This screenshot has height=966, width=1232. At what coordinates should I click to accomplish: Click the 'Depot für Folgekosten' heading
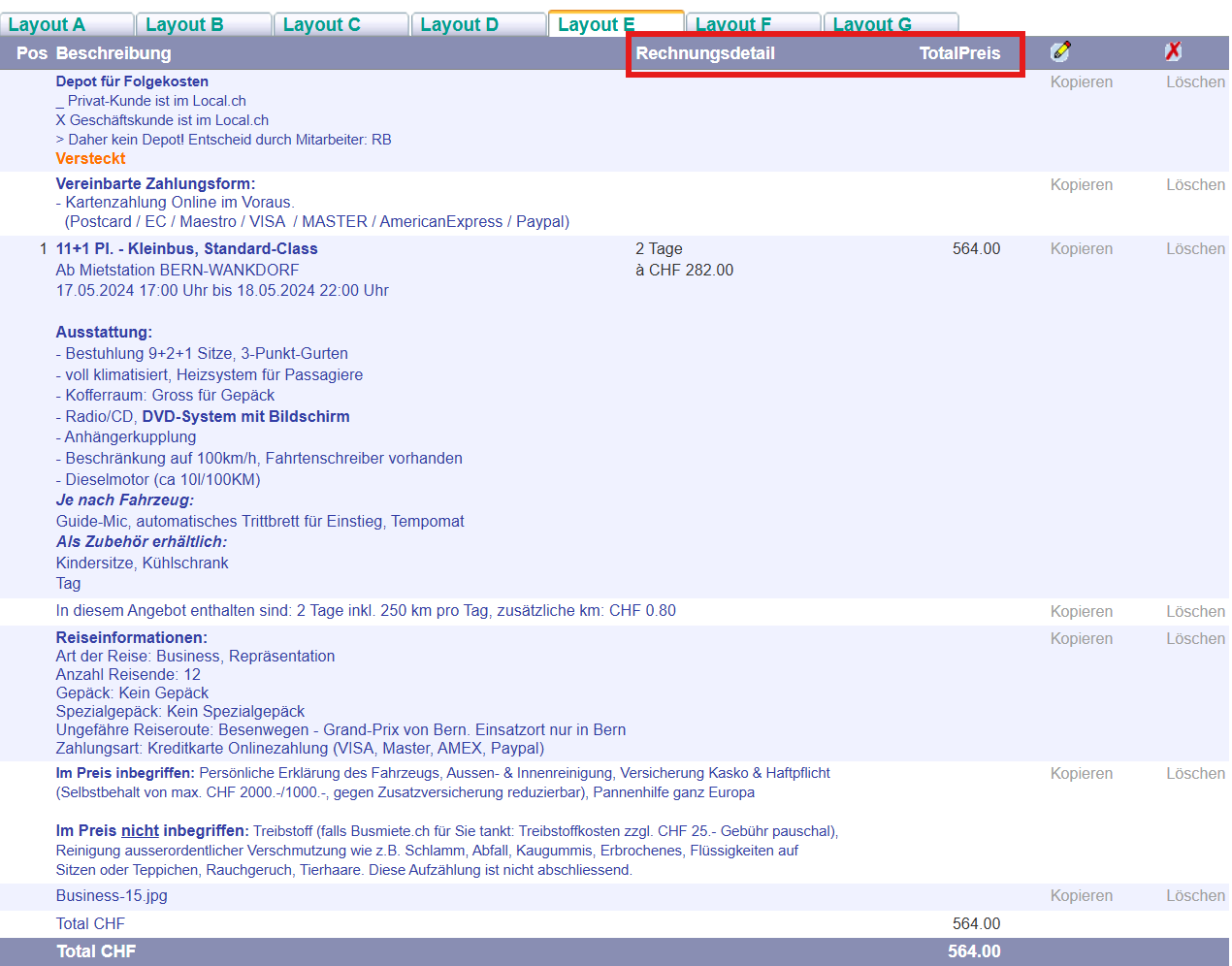132,81
